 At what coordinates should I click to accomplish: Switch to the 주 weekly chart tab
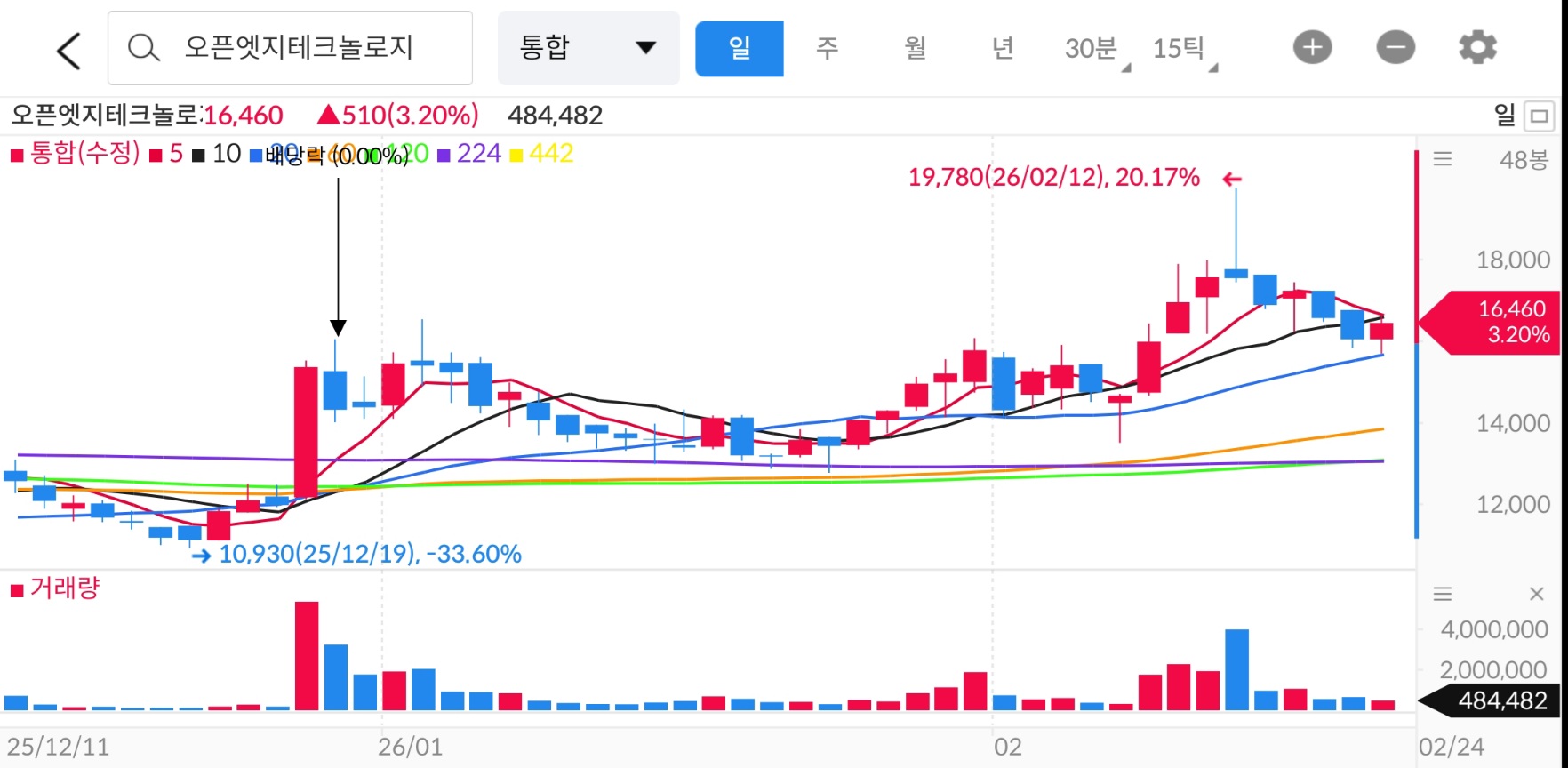[x=828, y=48]
